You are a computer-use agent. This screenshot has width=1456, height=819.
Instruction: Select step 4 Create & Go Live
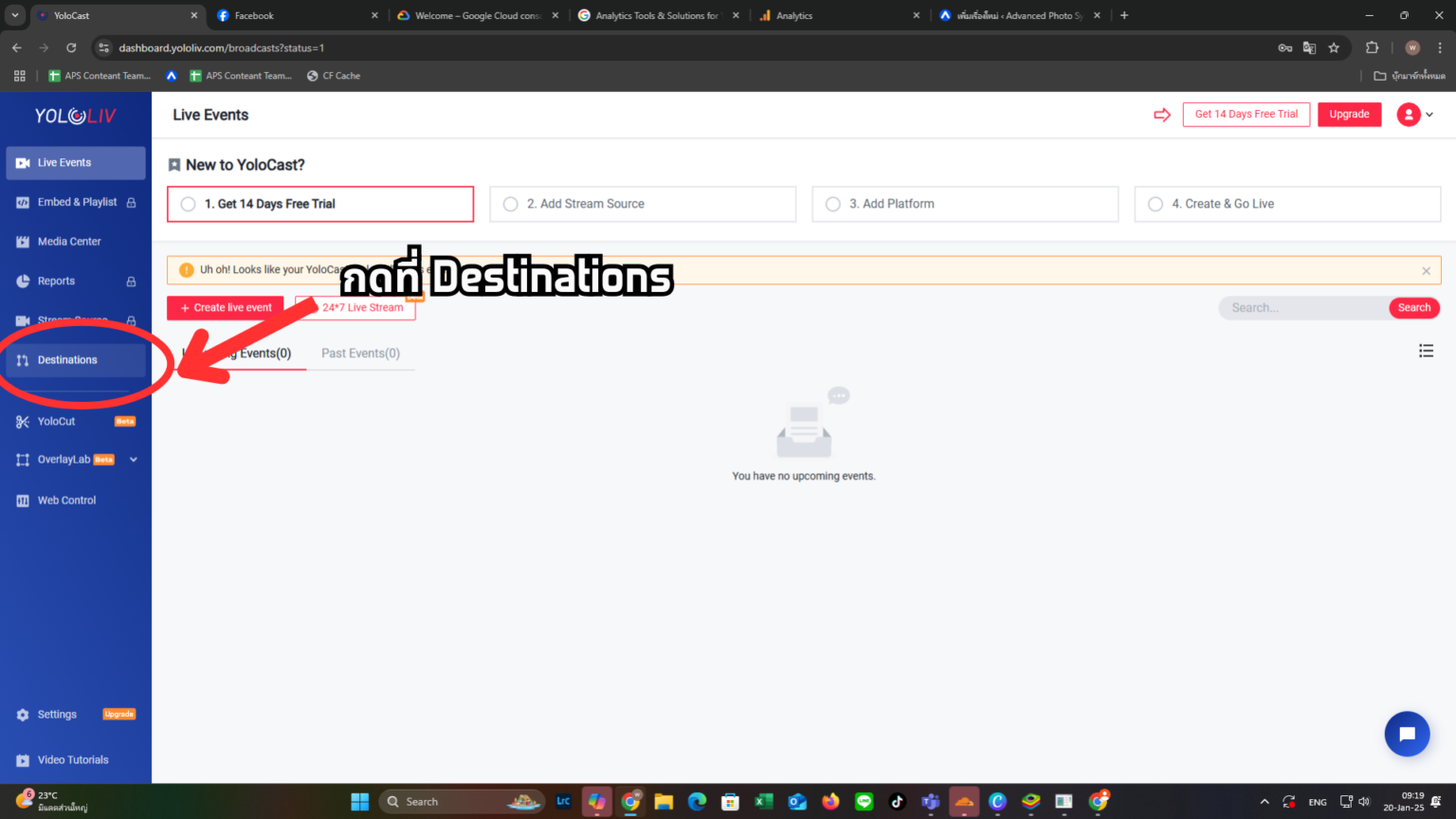1287,204
